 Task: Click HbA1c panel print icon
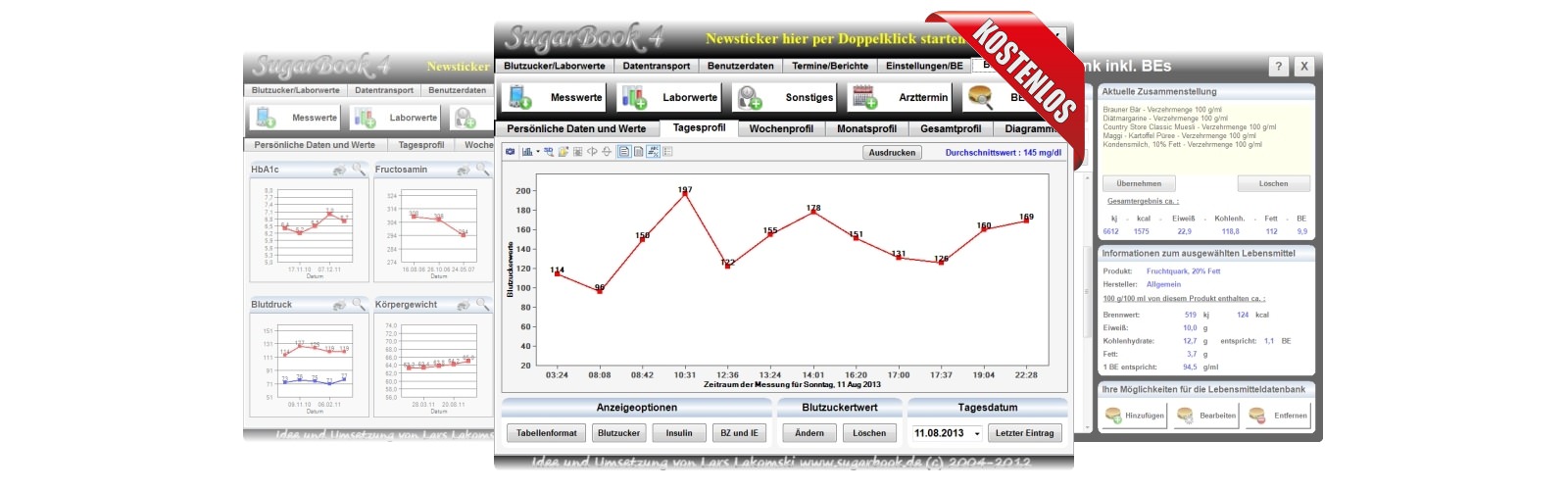click(339, 171)
